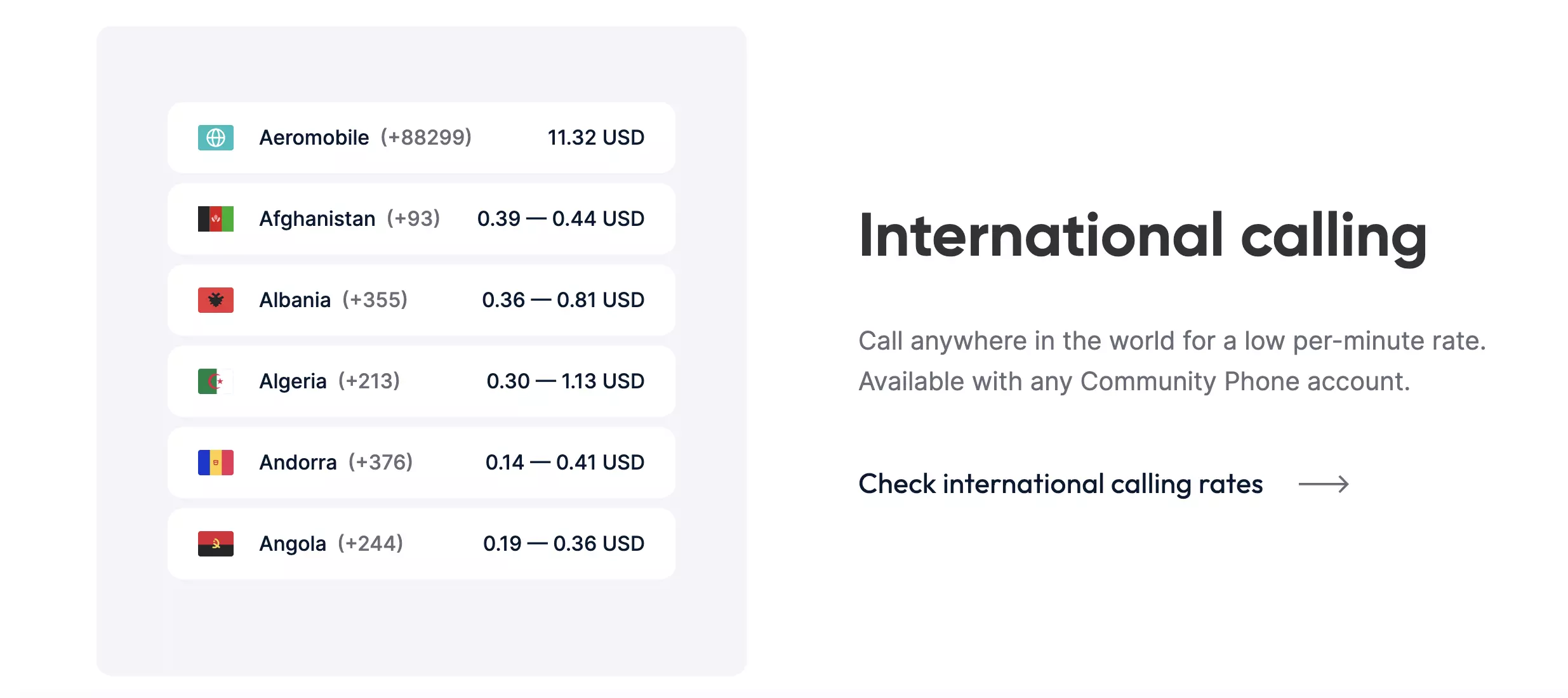
Task: Click the Aeromobile globe icon
Action: pos(216,138)
